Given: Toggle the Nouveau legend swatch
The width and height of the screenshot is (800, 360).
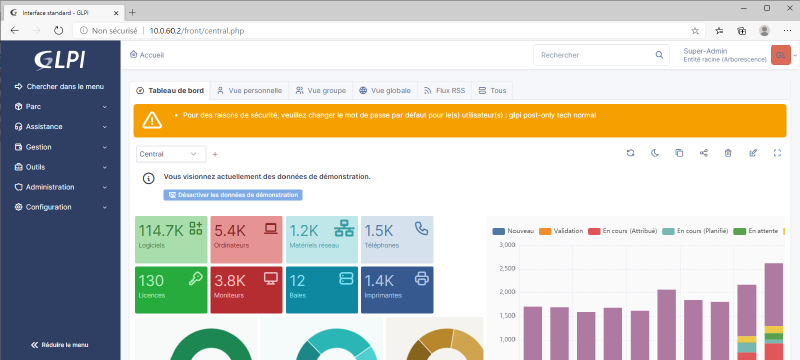Looking at the screenshot, I should coord(498,232).
